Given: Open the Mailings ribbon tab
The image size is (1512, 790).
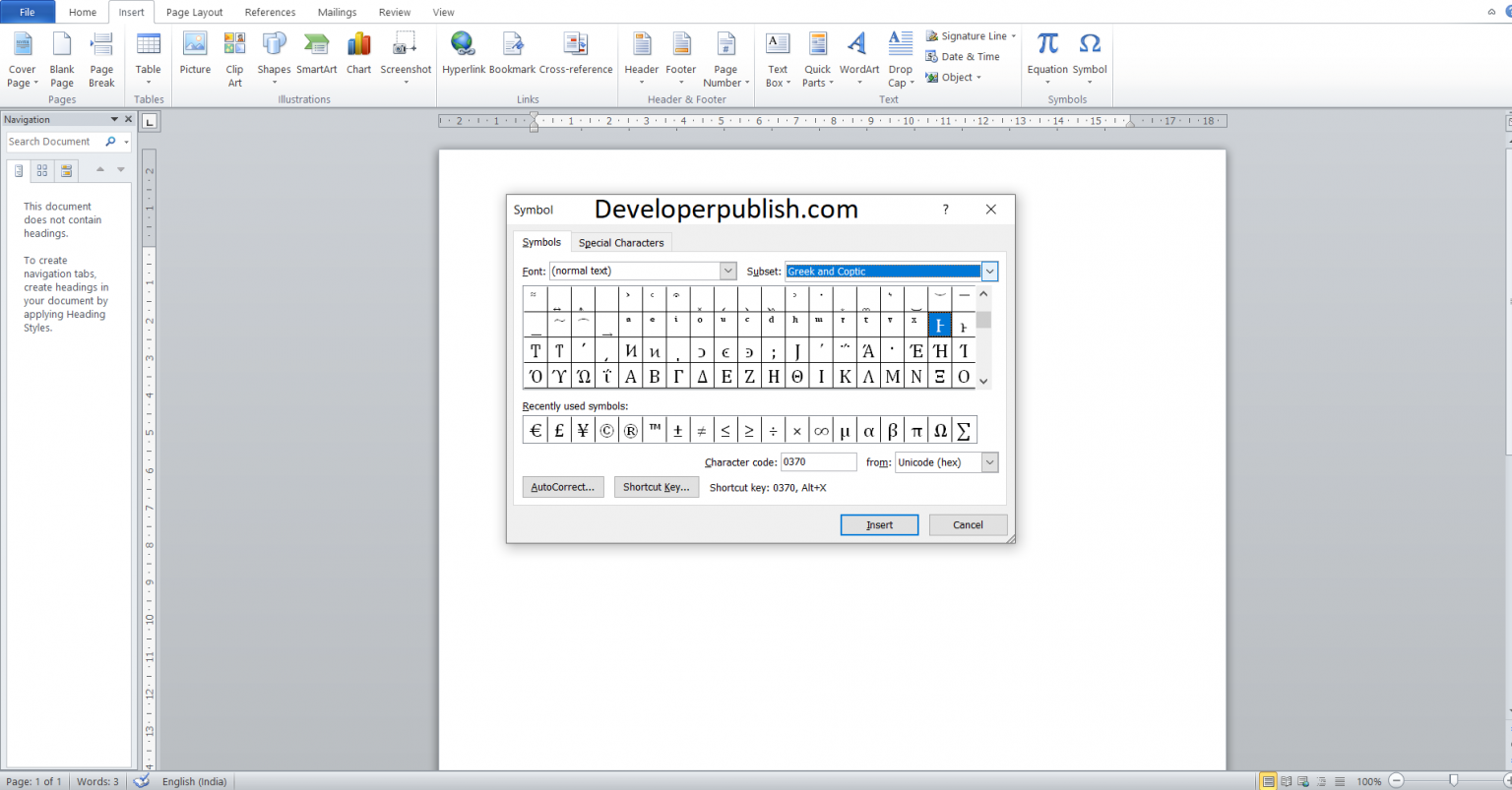Looking at the screenshot, I should click(x=337, y=12).
